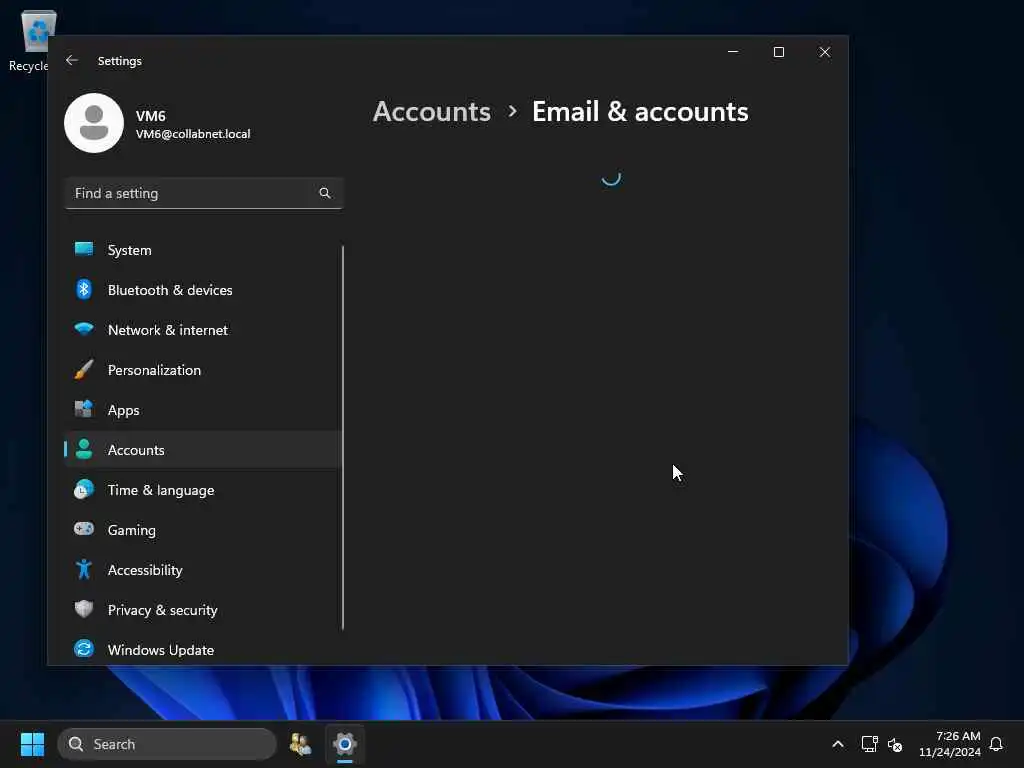Close the Settings window

click(825, 52)
